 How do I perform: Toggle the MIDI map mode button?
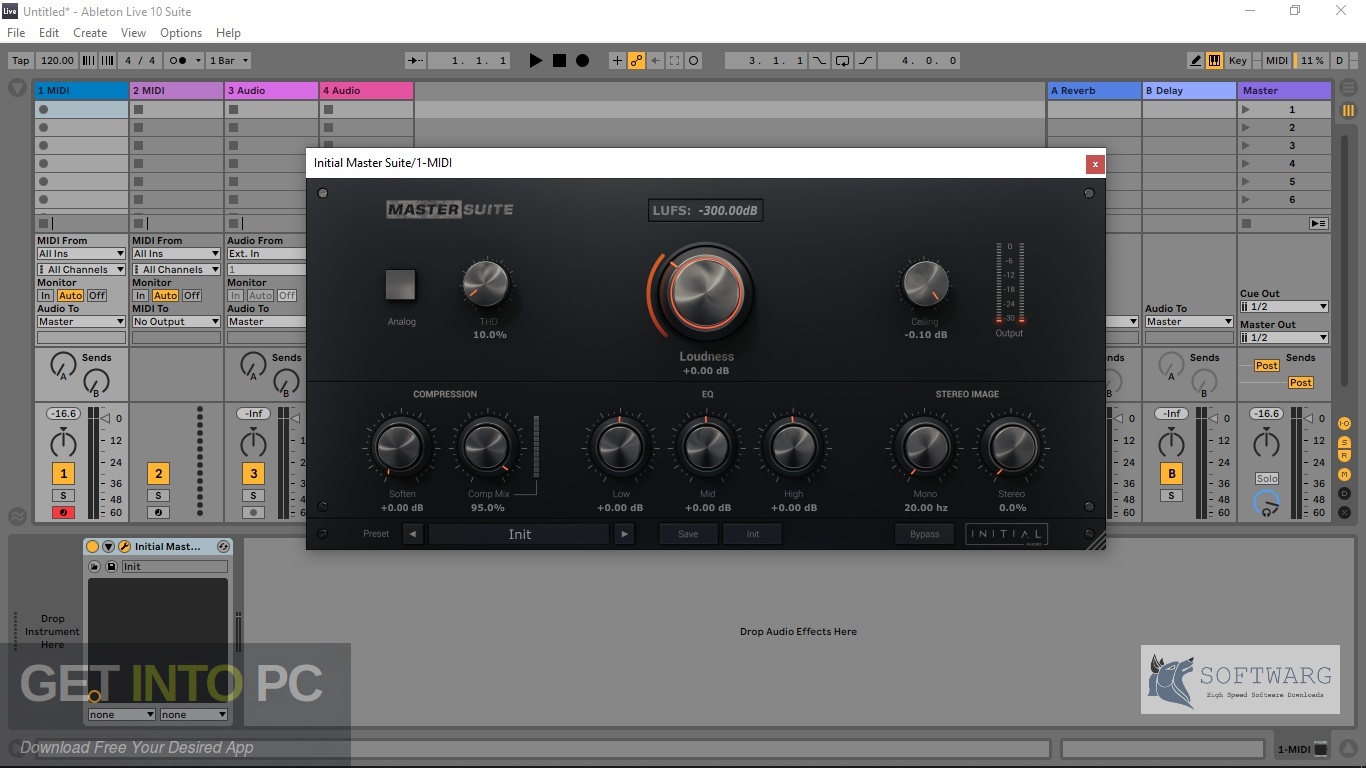click(x=1277, y=60)
